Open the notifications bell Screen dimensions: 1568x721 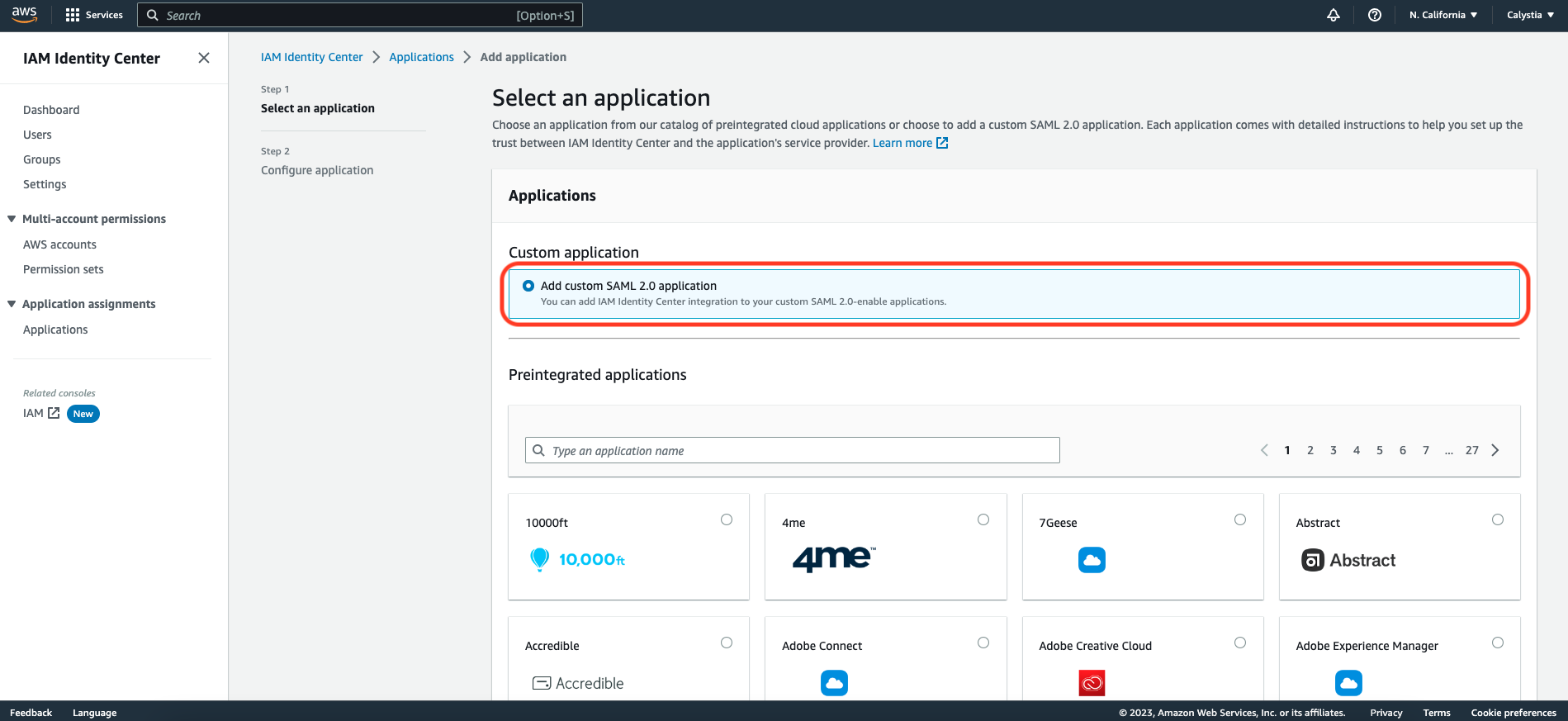point(1333,15)
